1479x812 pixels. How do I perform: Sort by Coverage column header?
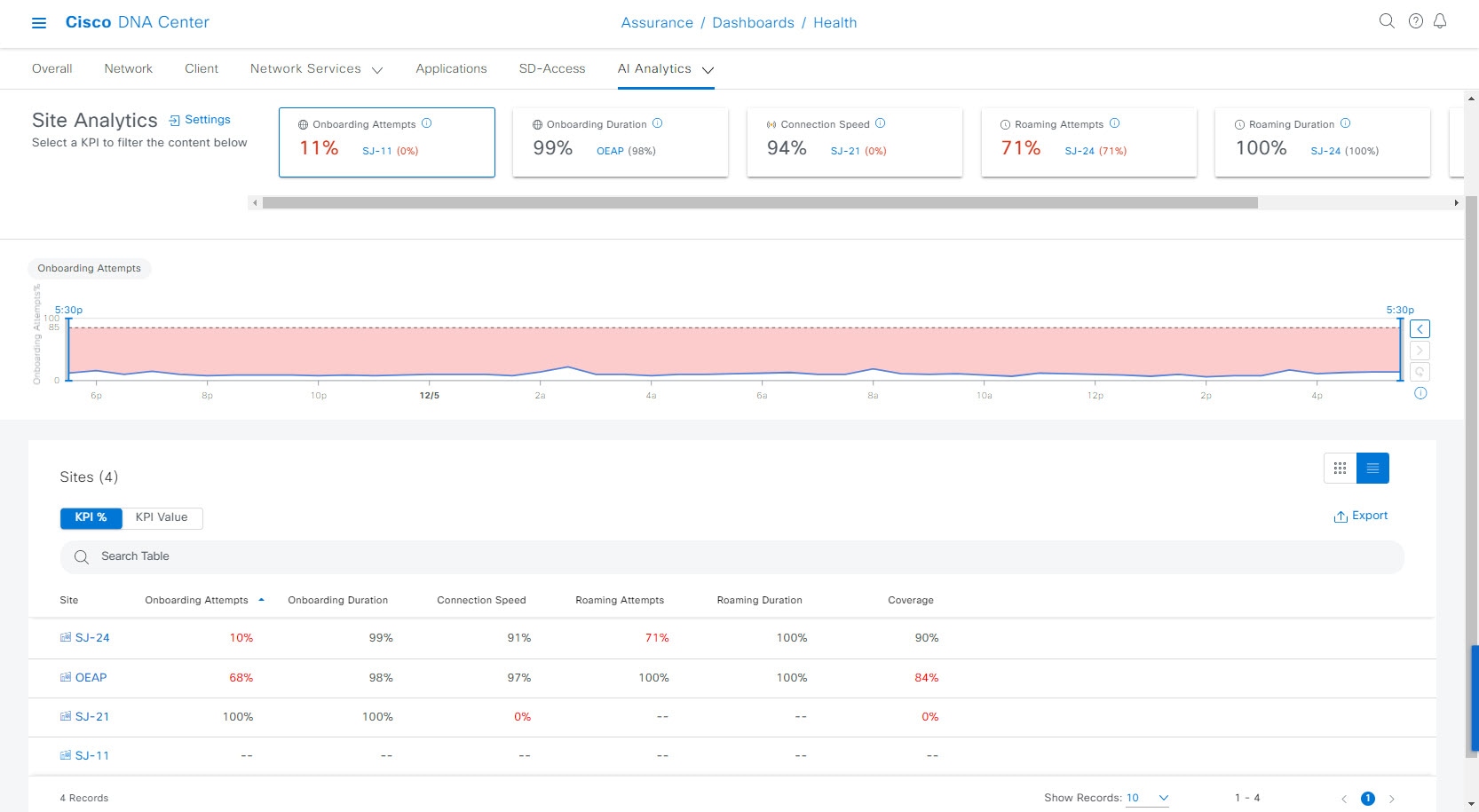911,600
